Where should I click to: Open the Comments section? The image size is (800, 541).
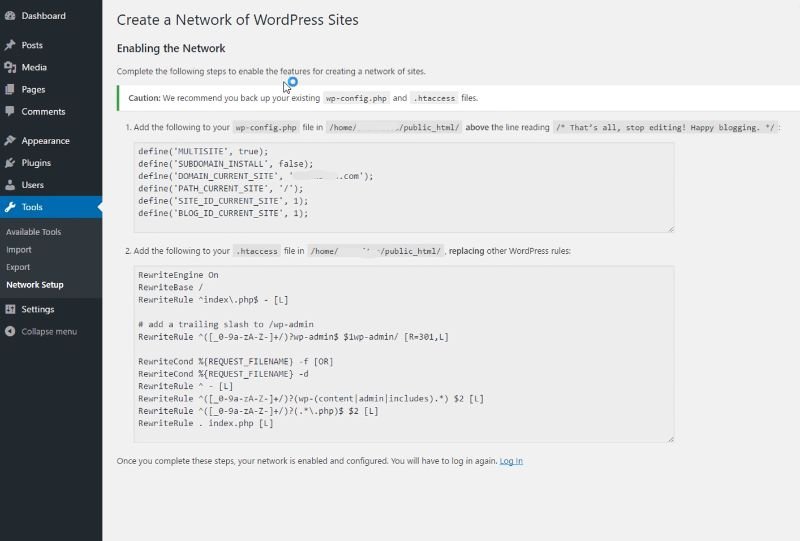[43, 111]
